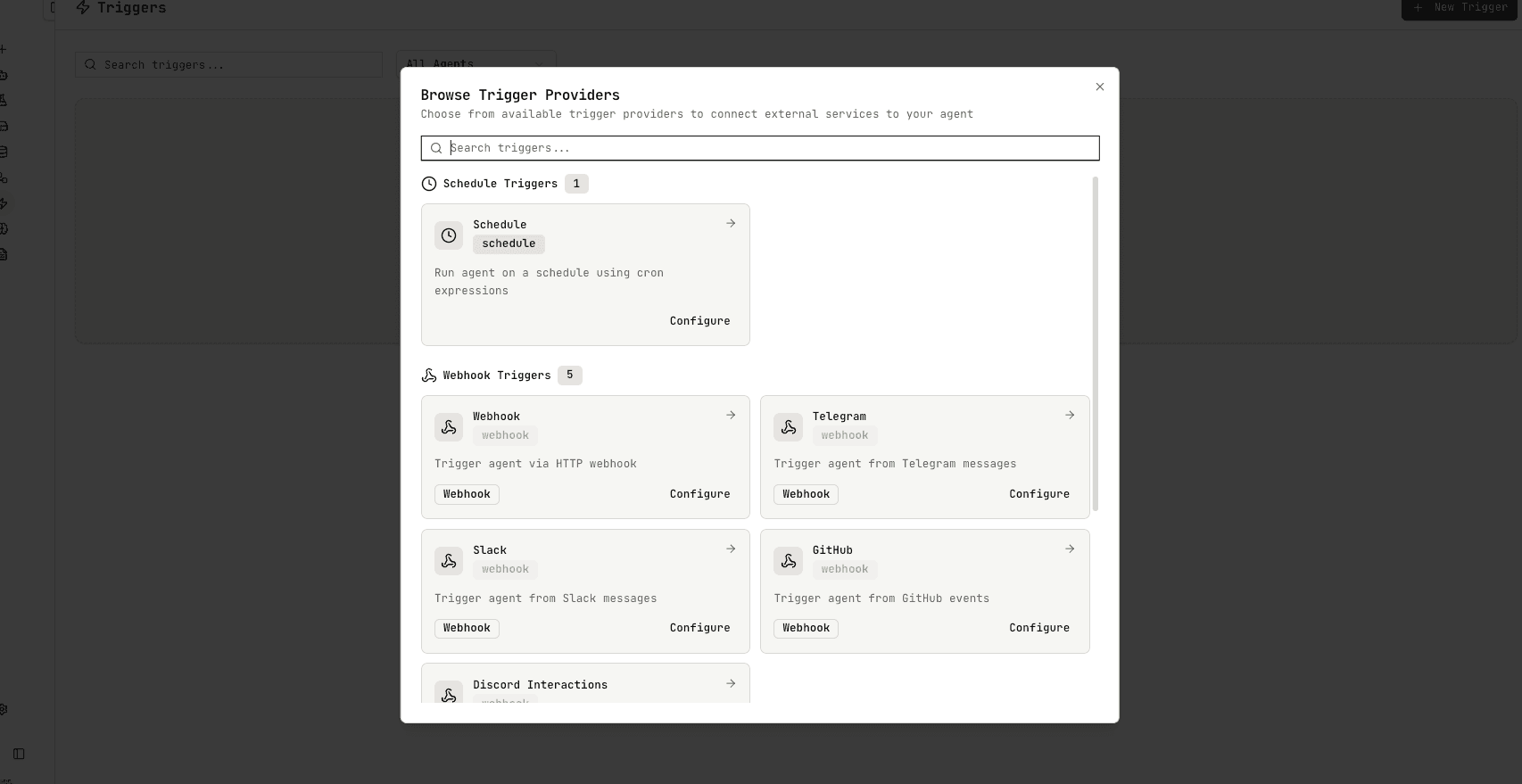Screen dimensions: 1522x784
Task: Click the New Trigger button
Action: tap(1460, 8)
